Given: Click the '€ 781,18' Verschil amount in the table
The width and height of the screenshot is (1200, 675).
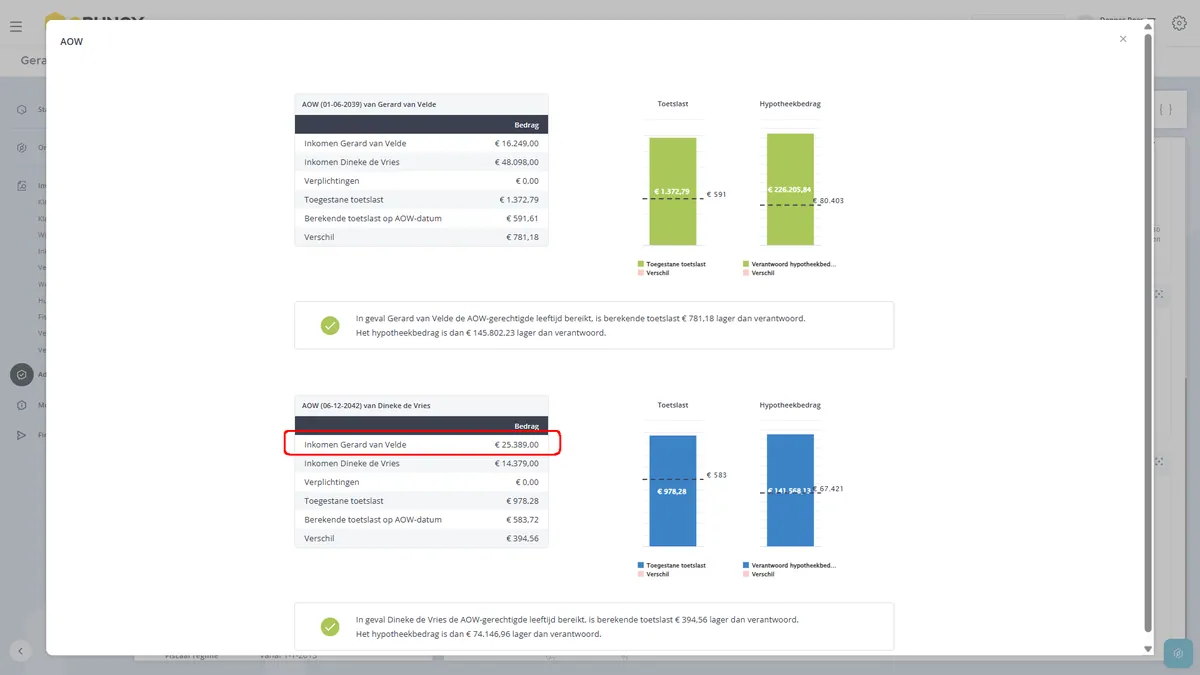Looking at the screenshot, I should pyautogui.click(x=522, y=237).
